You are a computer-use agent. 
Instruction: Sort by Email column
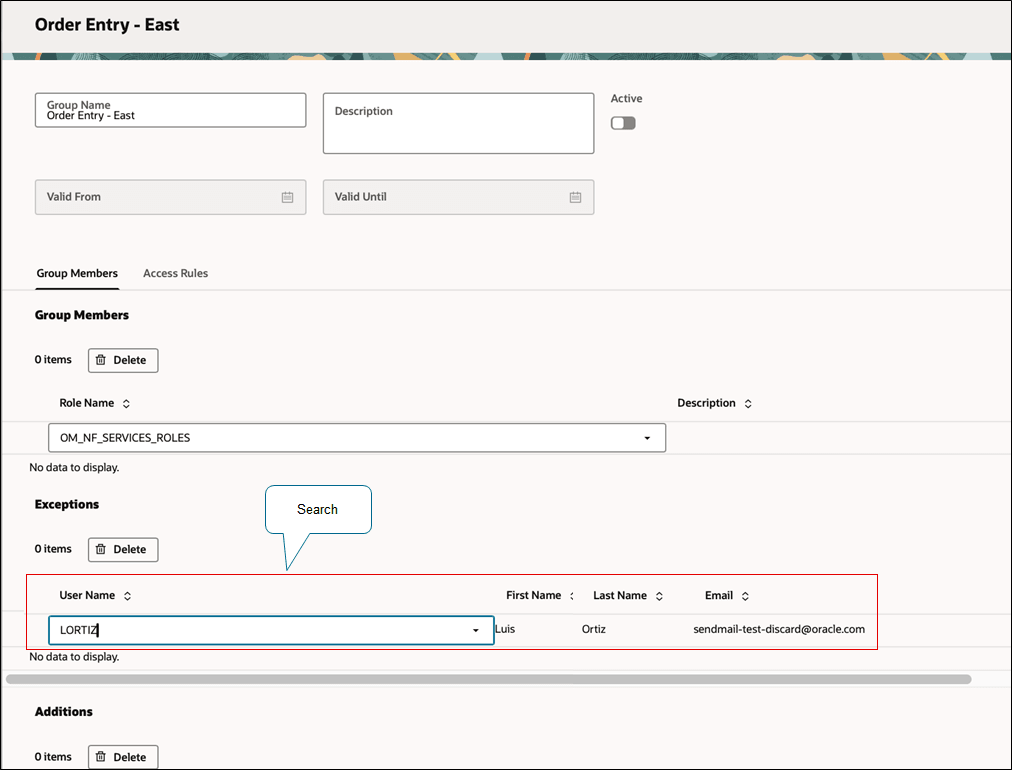745,596
